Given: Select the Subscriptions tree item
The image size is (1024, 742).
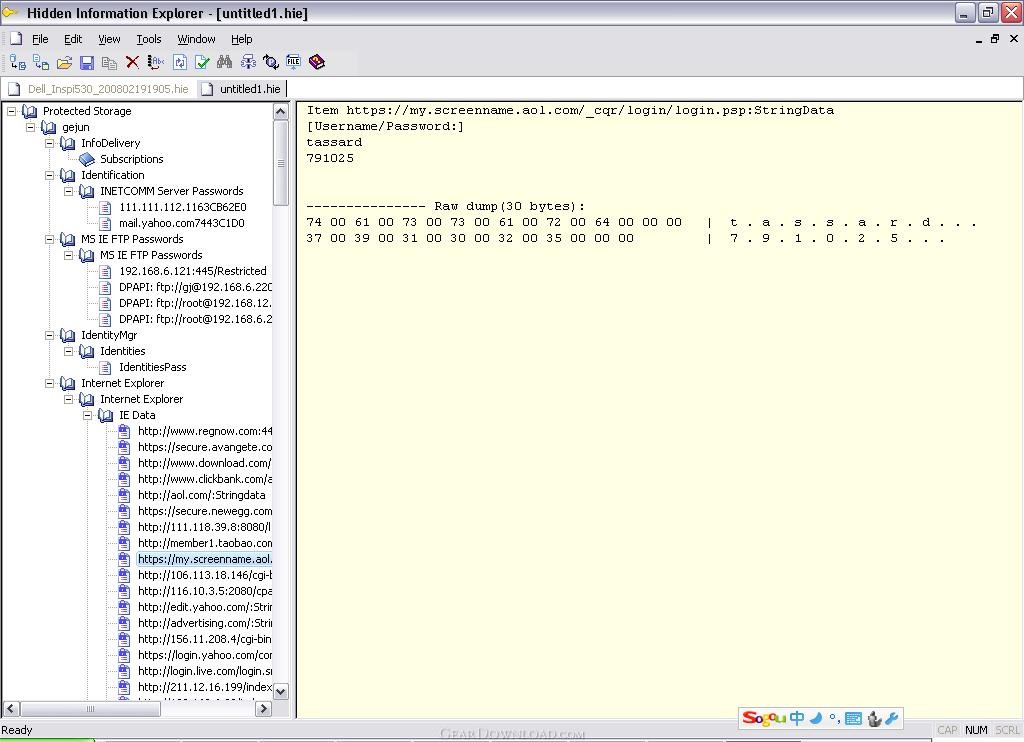Looking at the screenshot, I should pyautogui.click(x=131, y=159).
